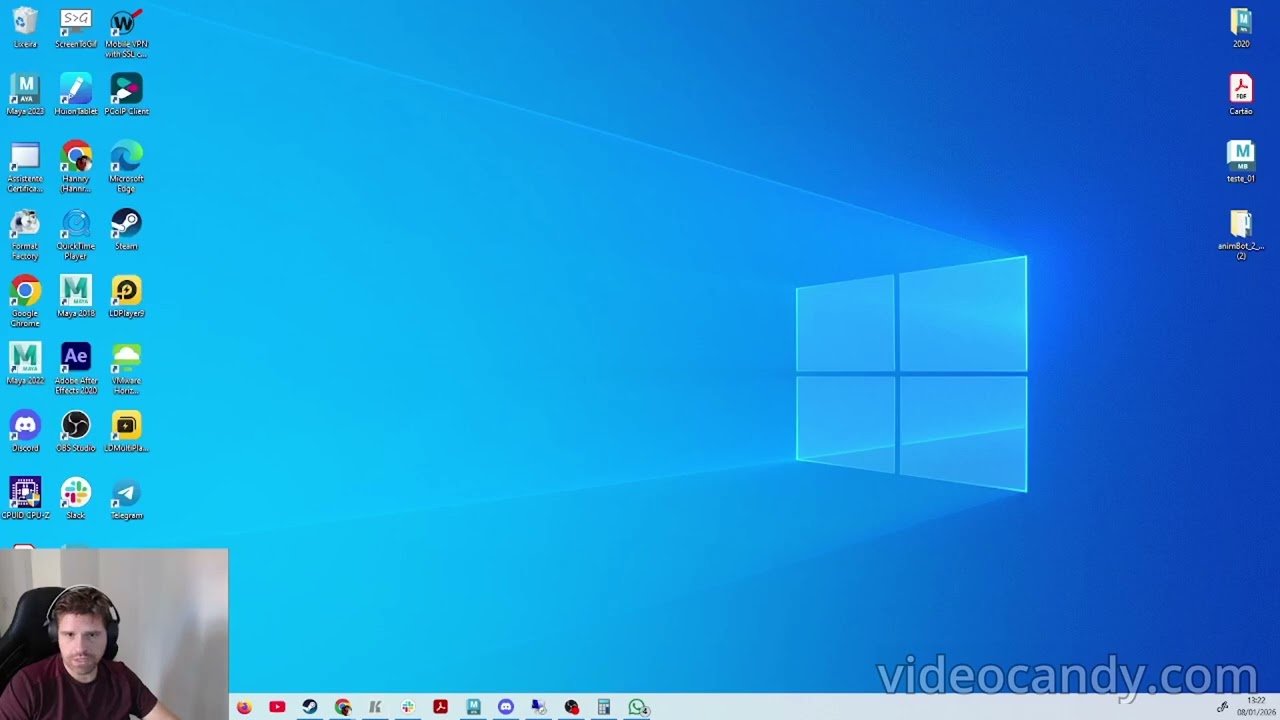
Task: Select the teste_01 Maya file on desktop
Action: tap(1241, 162)
